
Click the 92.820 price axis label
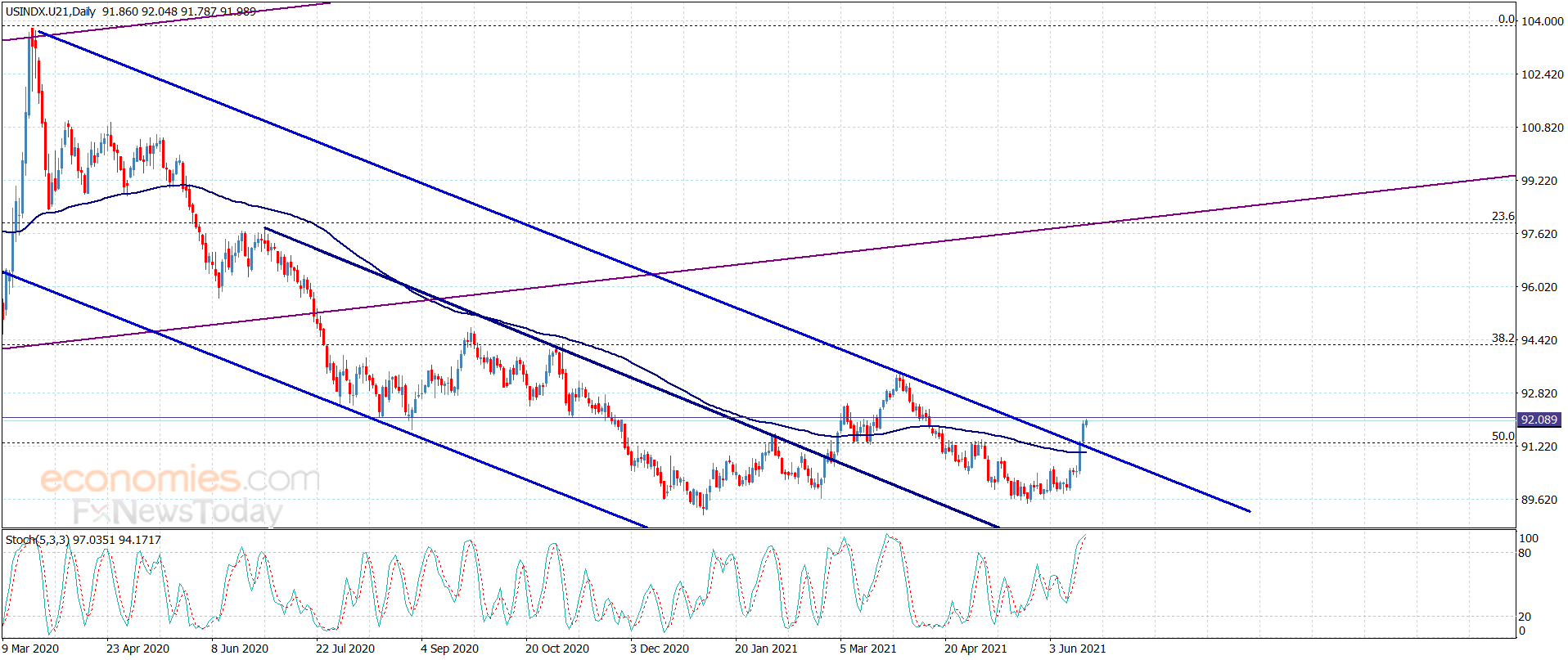click(1539, 393)
